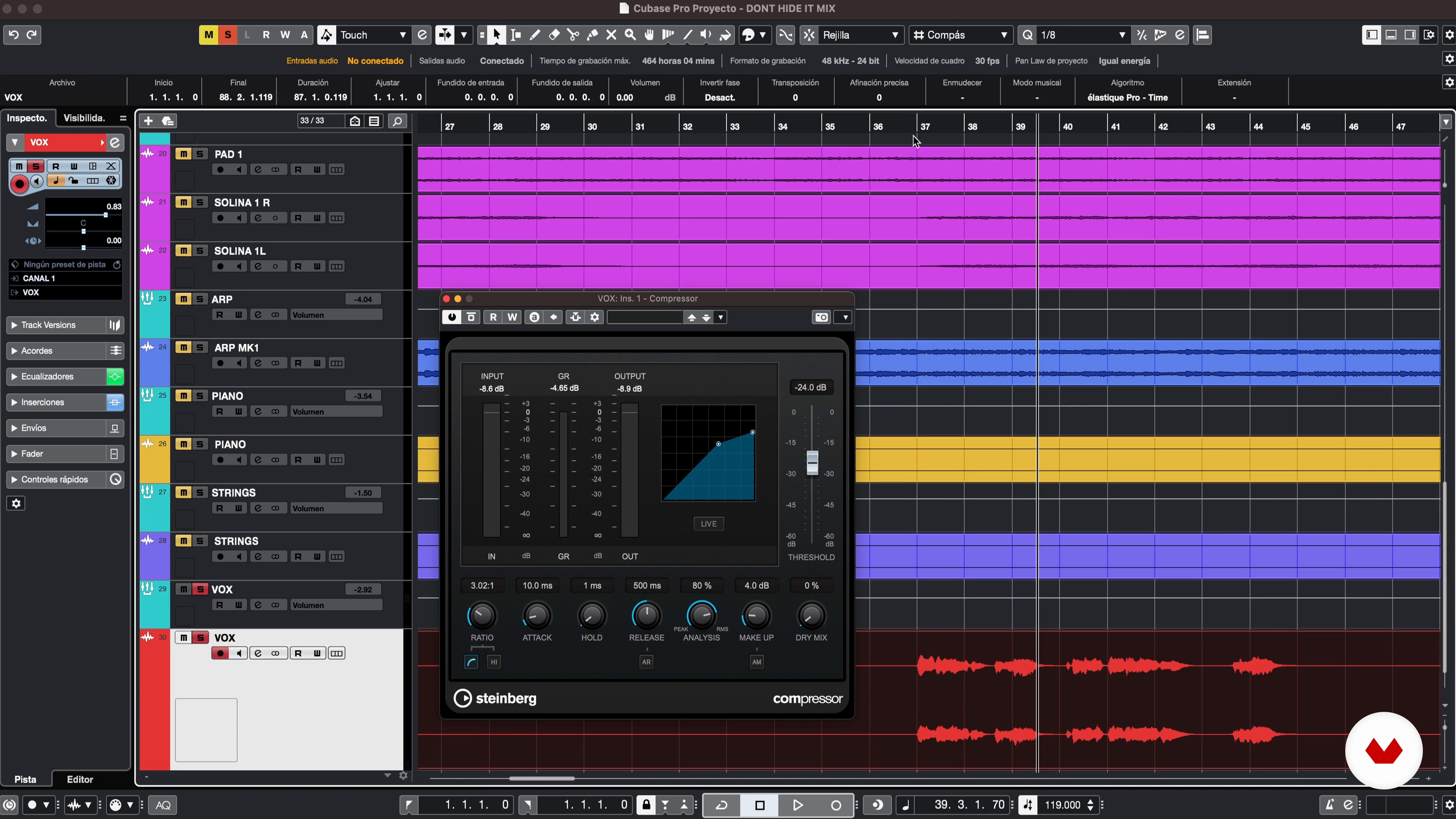
Task: Enable the compressor LIVE mode button
Action: point(708,524)
